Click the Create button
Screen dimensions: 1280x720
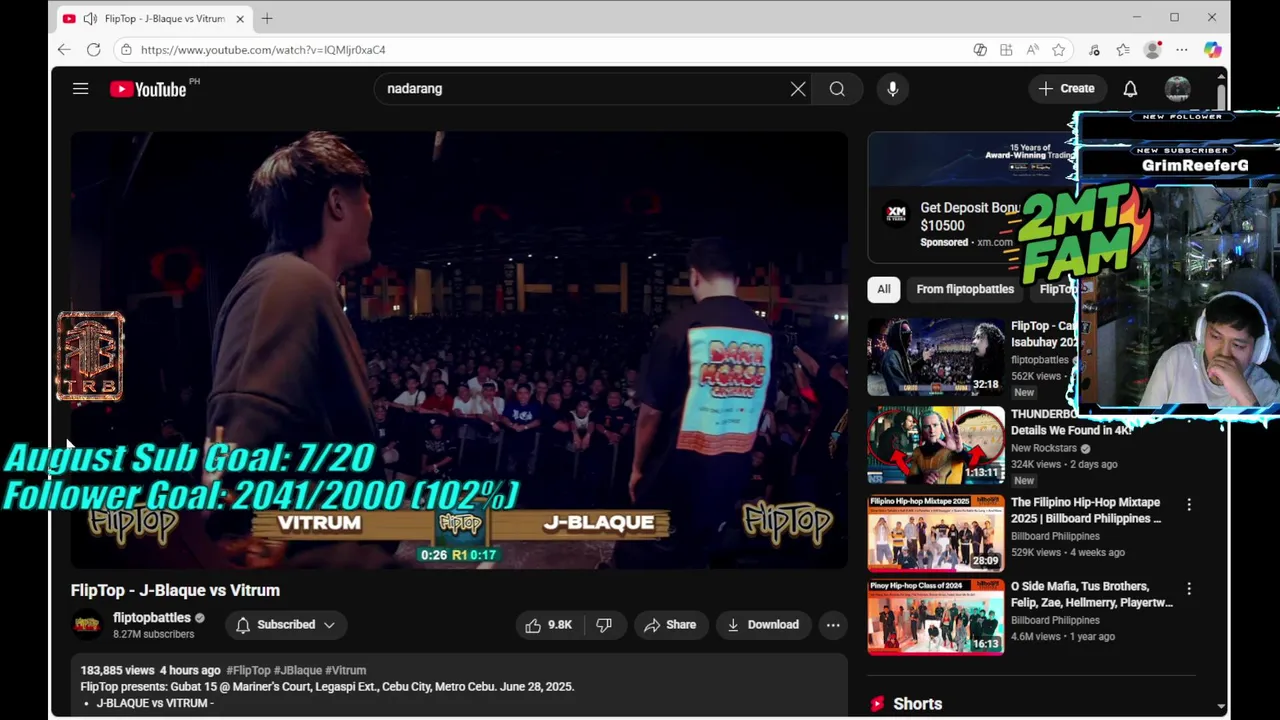click(x=1067, y=89)
